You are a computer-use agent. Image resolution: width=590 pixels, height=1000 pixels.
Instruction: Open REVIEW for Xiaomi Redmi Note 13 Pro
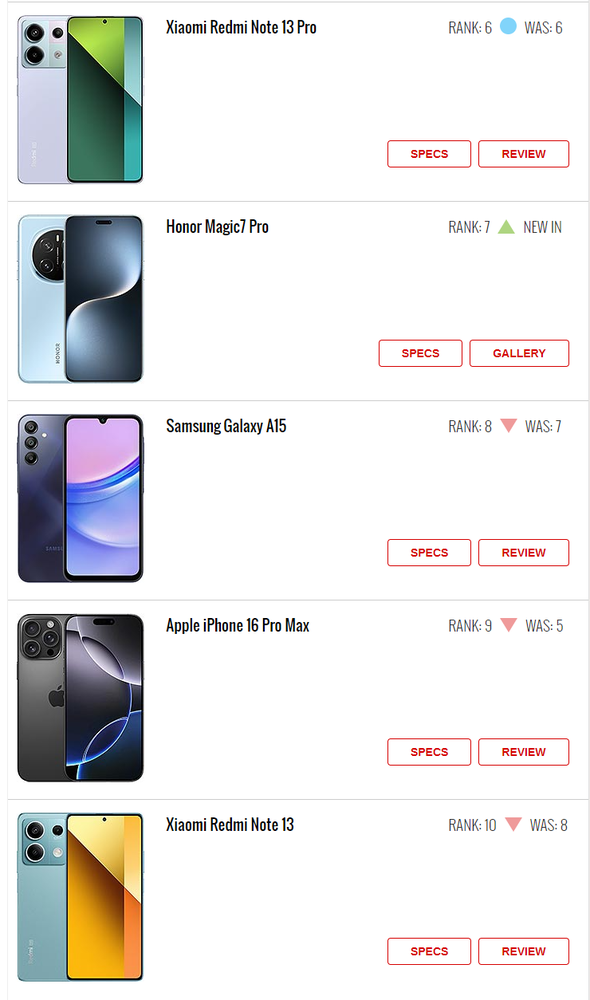coord(524,154)
